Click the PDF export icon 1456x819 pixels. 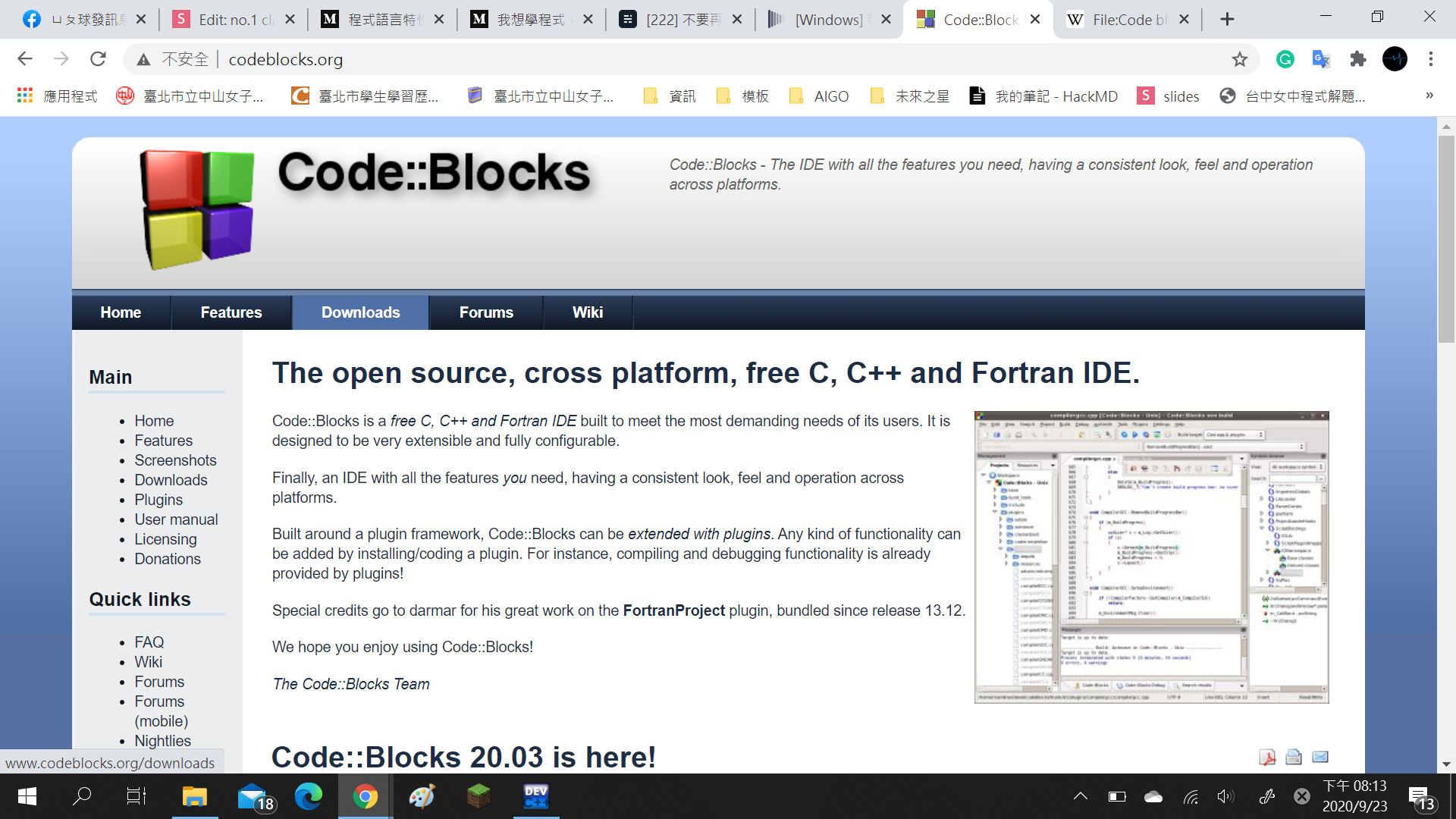pos(1267,757)
